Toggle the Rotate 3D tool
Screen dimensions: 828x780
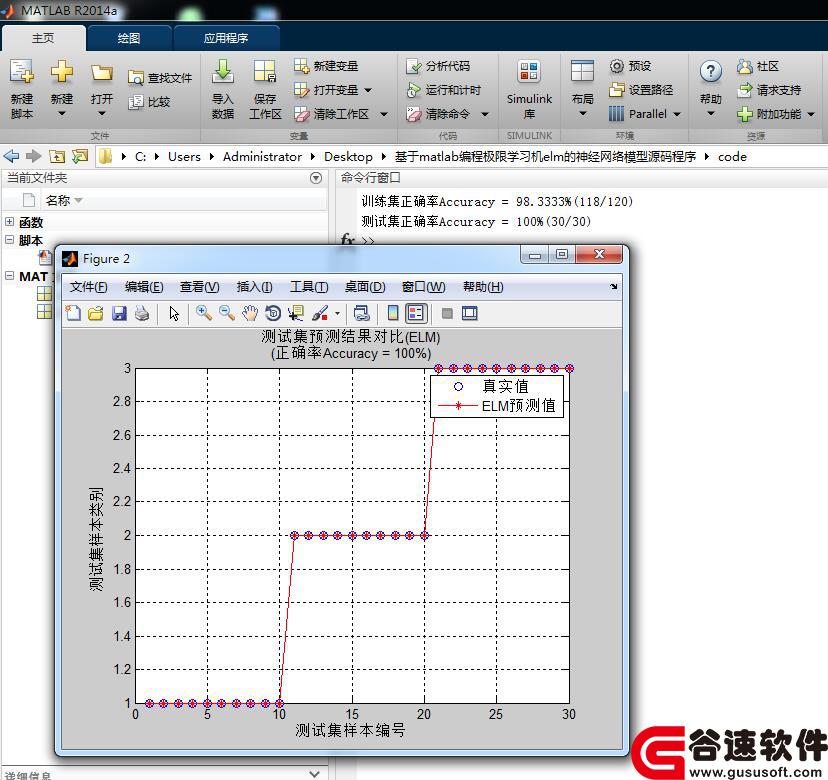point(273,313)
